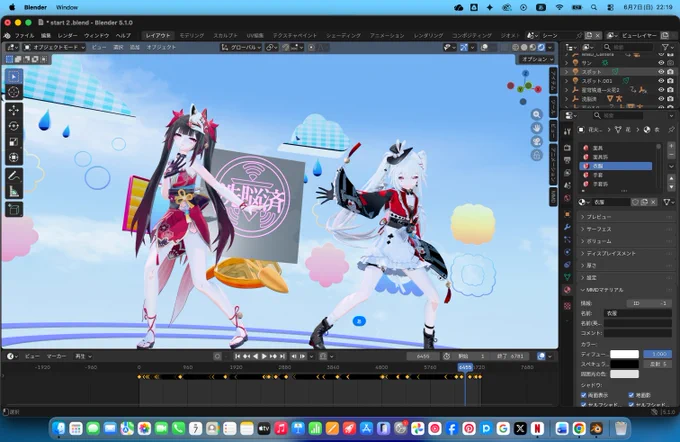Open the Object properties tab
The height and width of the screenshot is (442, 680).
tap(567, 214)
